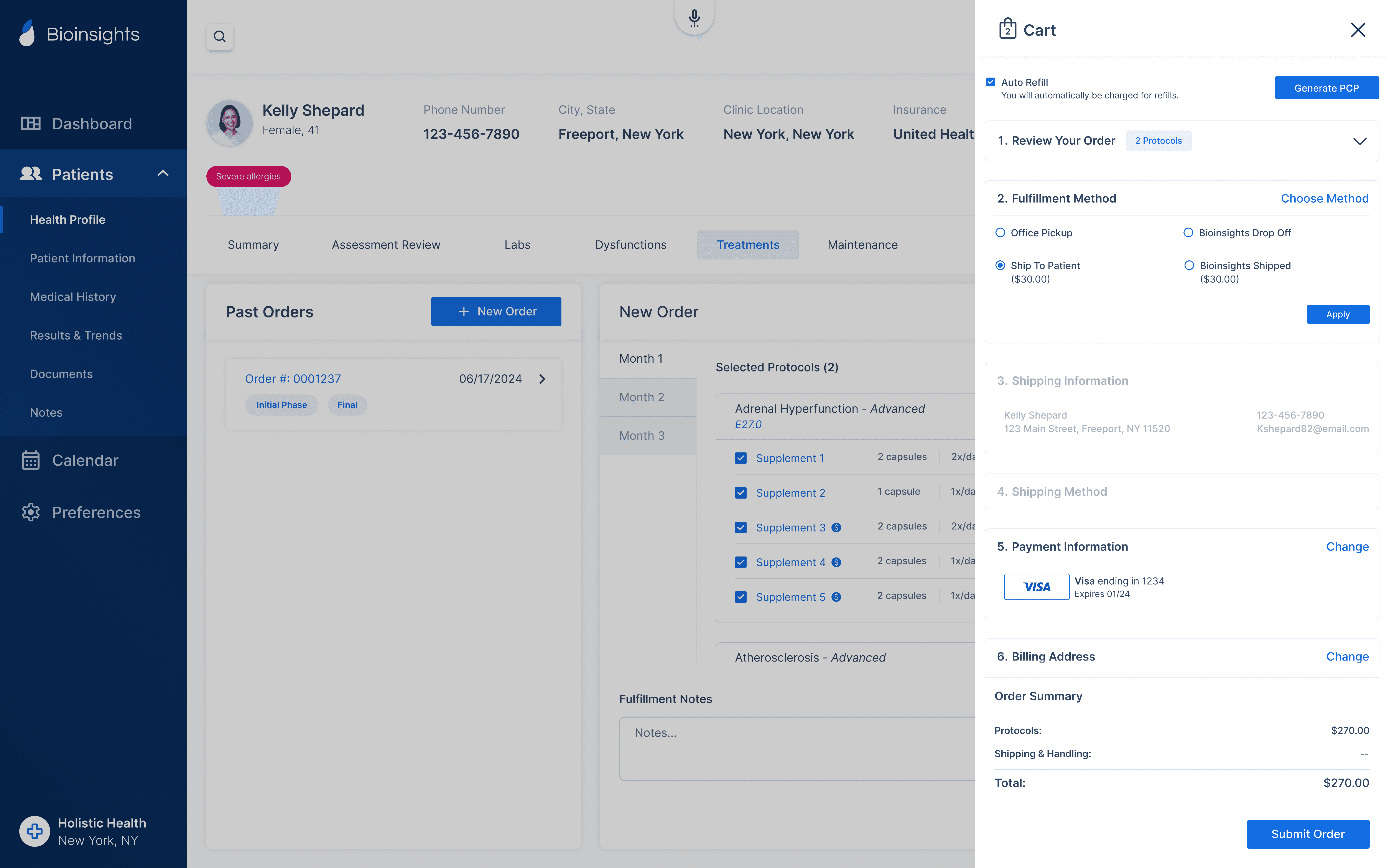Uncheck Supplement 5 checkbox
The height and width of the screenshot is (868, 1389).
741,597
